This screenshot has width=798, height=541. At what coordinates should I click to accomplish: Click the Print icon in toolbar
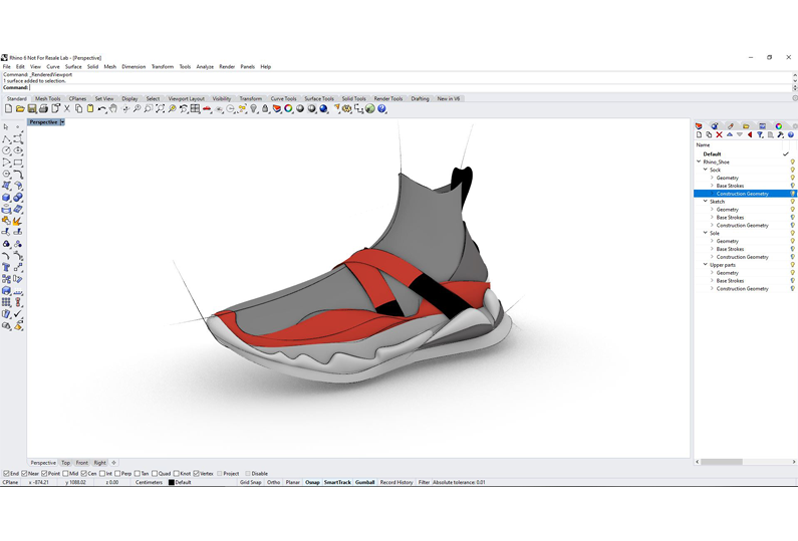(43, 109)
